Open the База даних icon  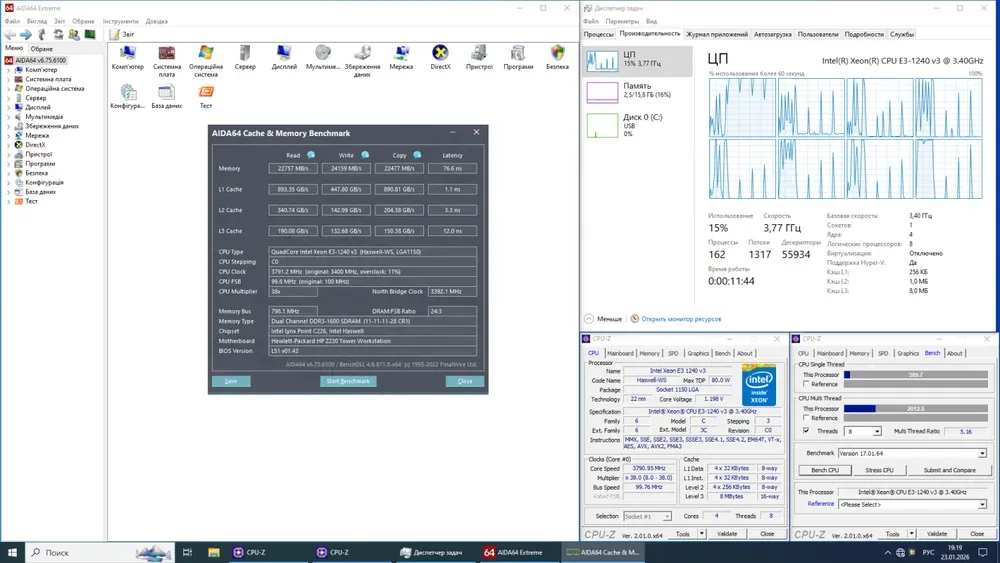tap(167, 93)
